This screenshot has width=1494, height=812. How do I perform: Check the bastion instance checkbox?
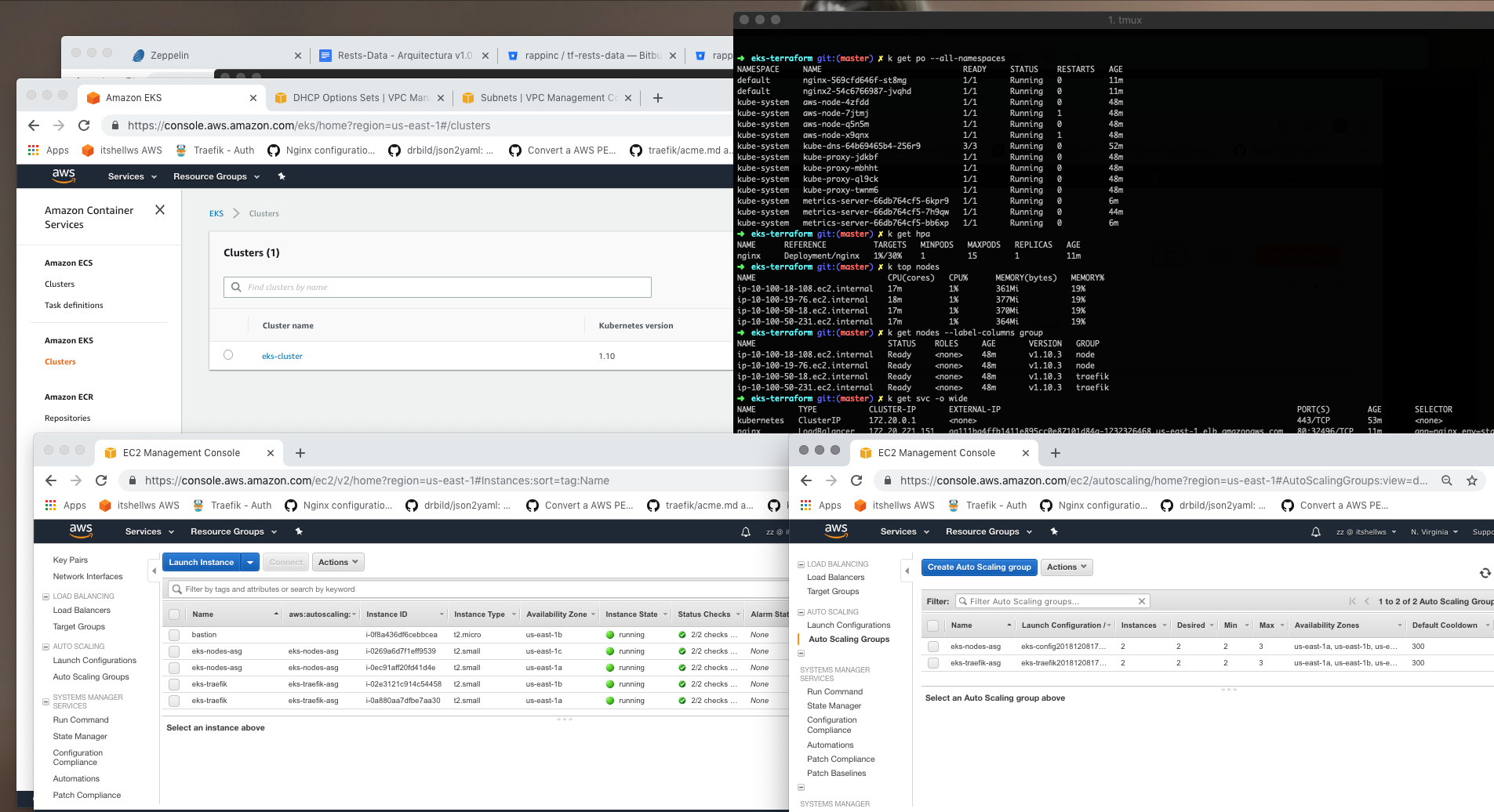(x=174, y=635)
